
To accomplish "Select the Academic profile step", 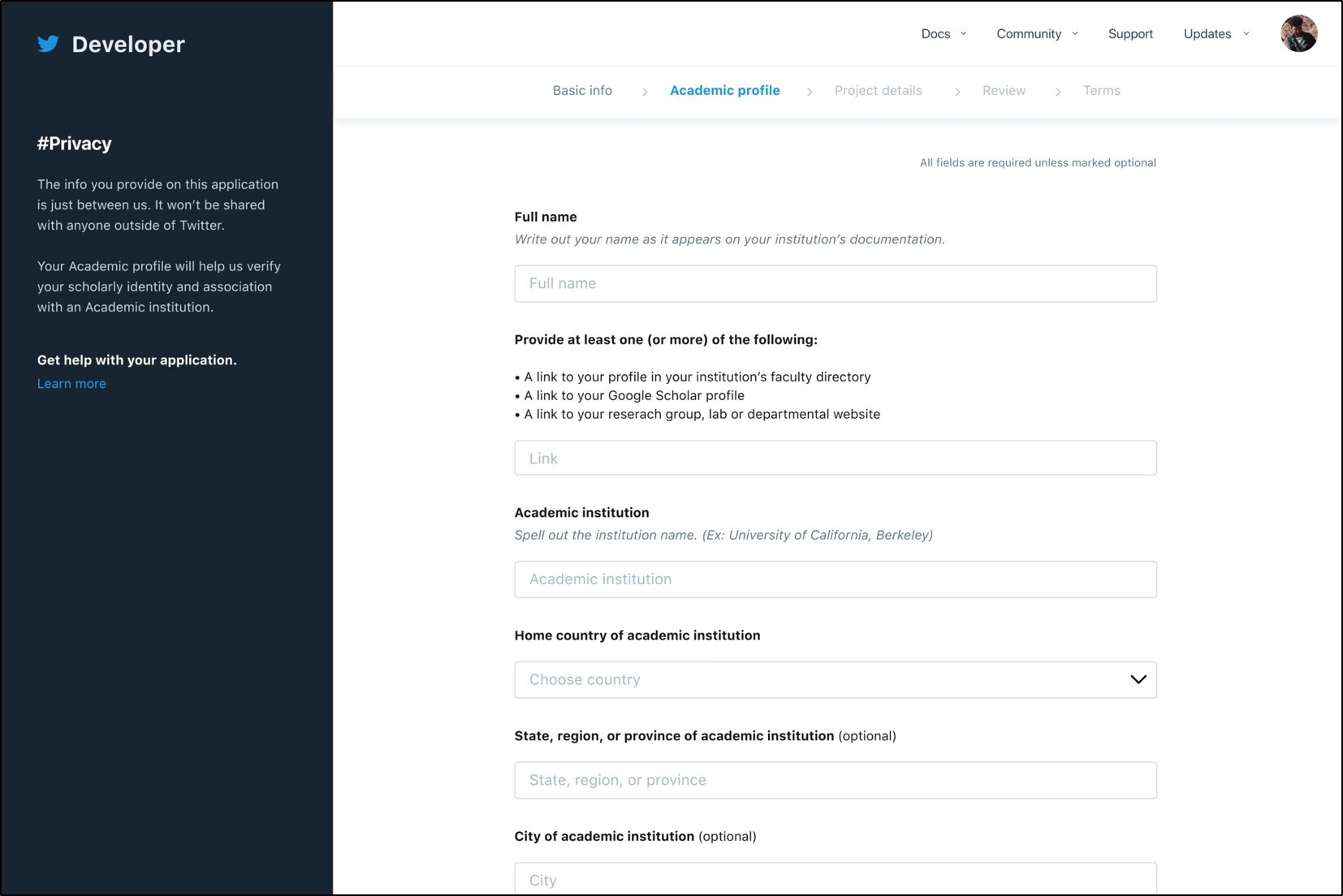I will tap(724, 91).
